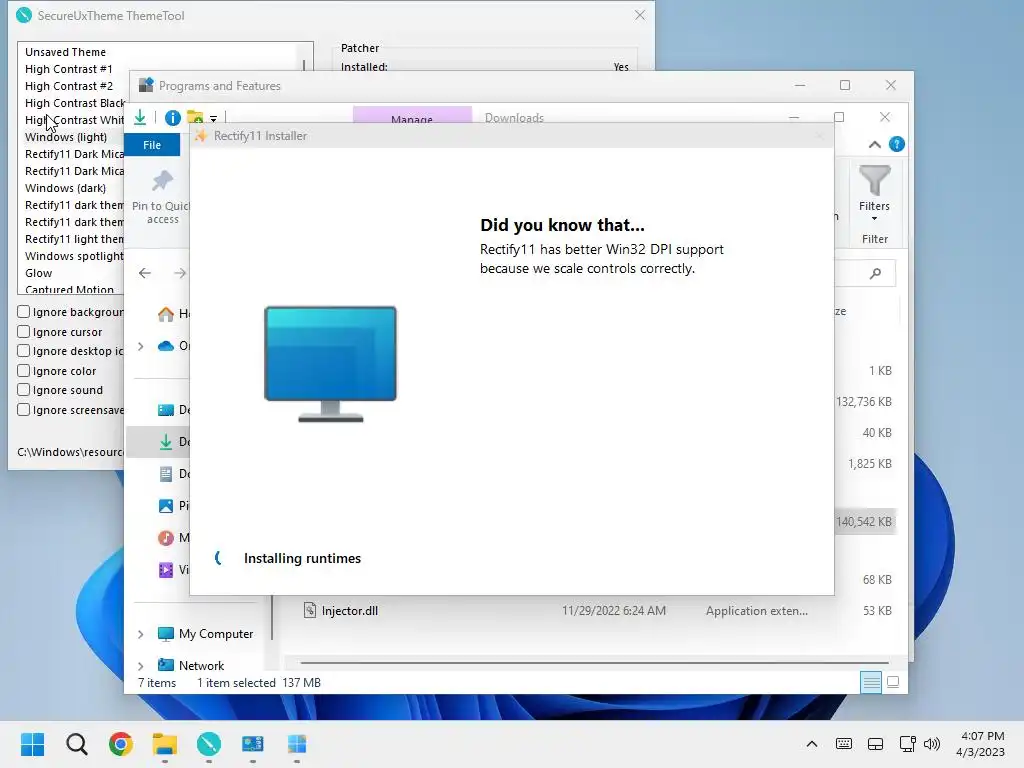Viewport: 1024px width, 768px height.
Task: Show hidden system tray icons
Action: pyautogui.click(x=812, y=744)
